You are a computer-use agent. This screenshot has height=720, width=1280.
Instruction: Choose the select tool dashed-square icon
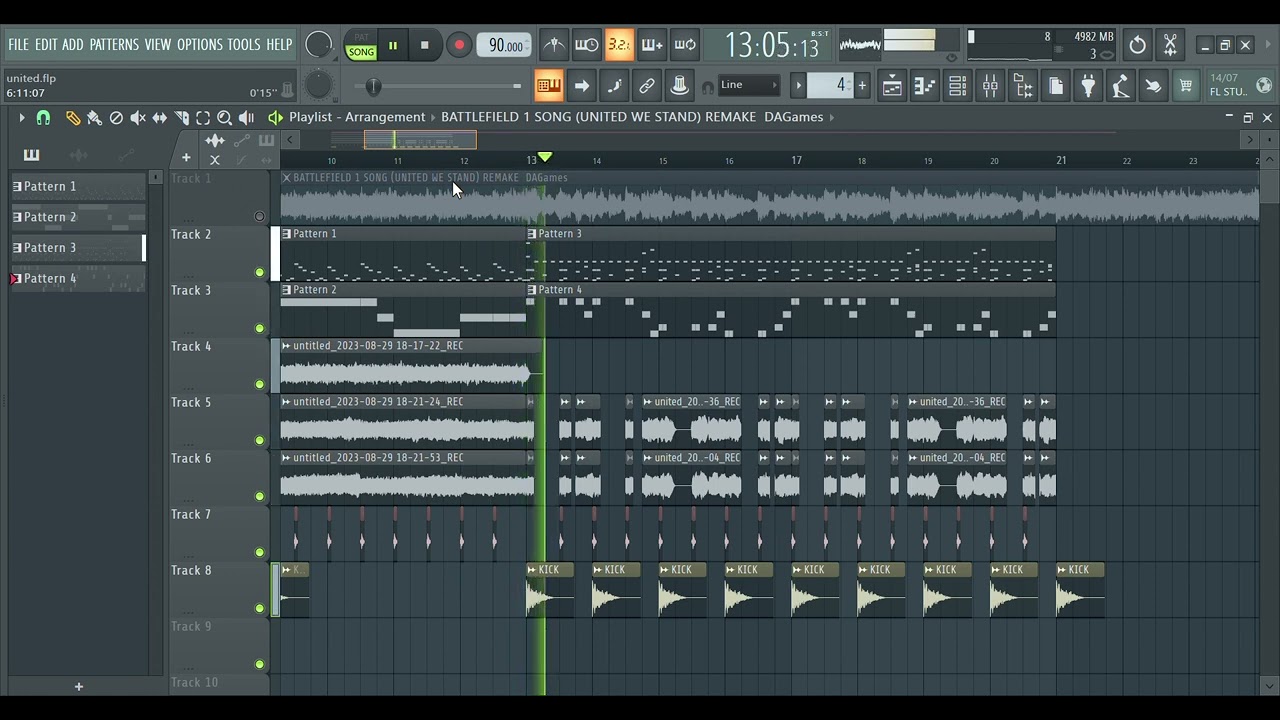[203, 118]
